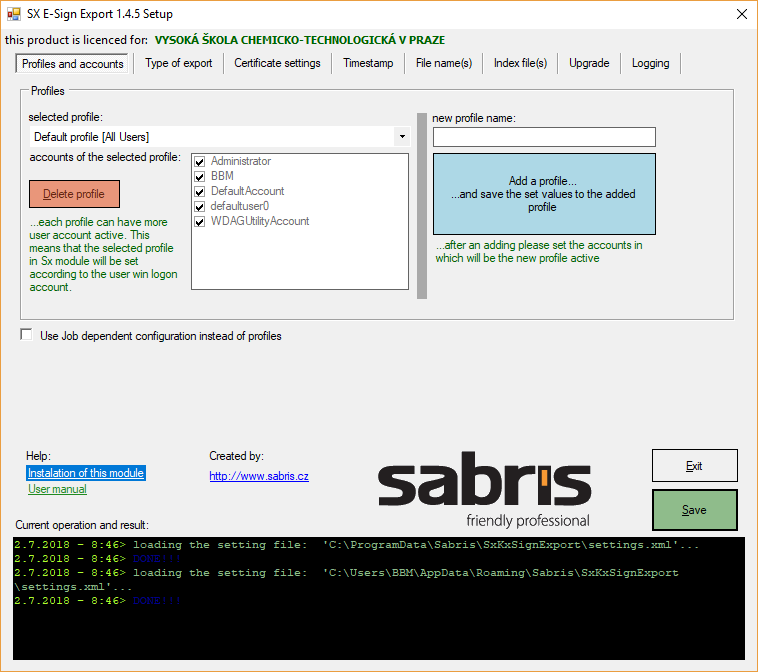Switch to Profiles and accounts tab
This screenshot has width=758, height=672.
(x=73, y=64)
